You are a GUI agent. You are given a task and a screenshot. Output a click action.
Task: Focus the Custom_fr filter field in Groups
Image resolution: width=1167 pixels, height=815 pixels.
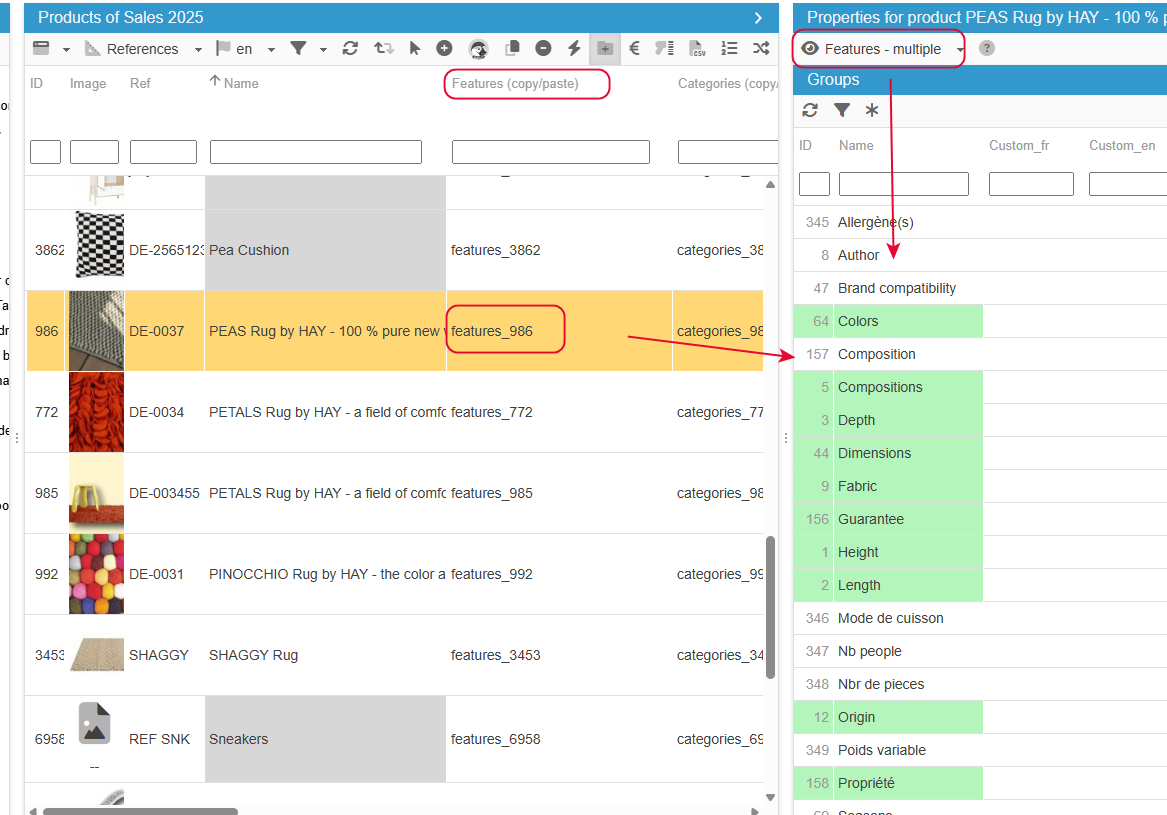(1031, 184)
